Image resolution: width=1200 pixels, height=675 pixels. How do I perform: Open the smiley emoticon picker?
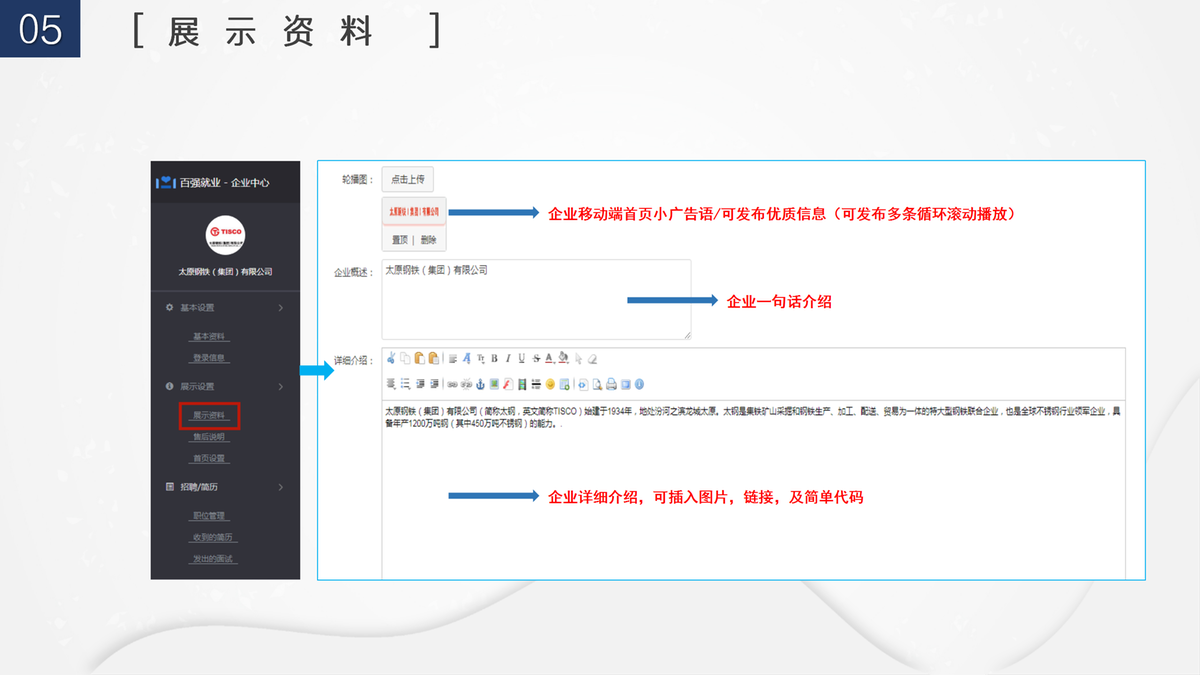[550, 383]
